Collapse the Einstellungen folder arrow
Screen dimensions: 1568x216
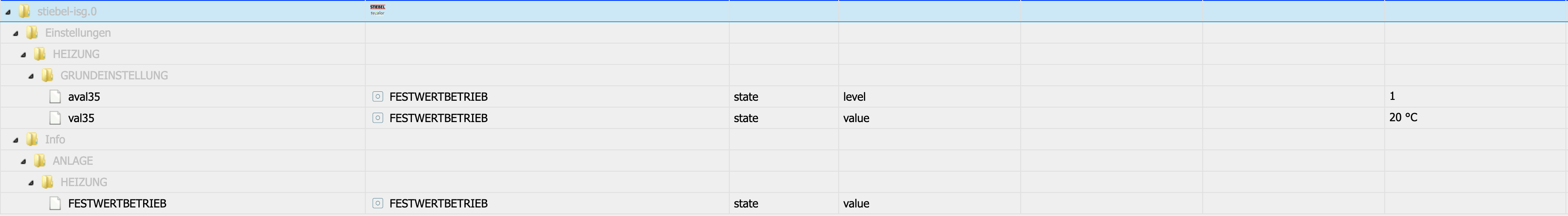(x=16, y=33)
